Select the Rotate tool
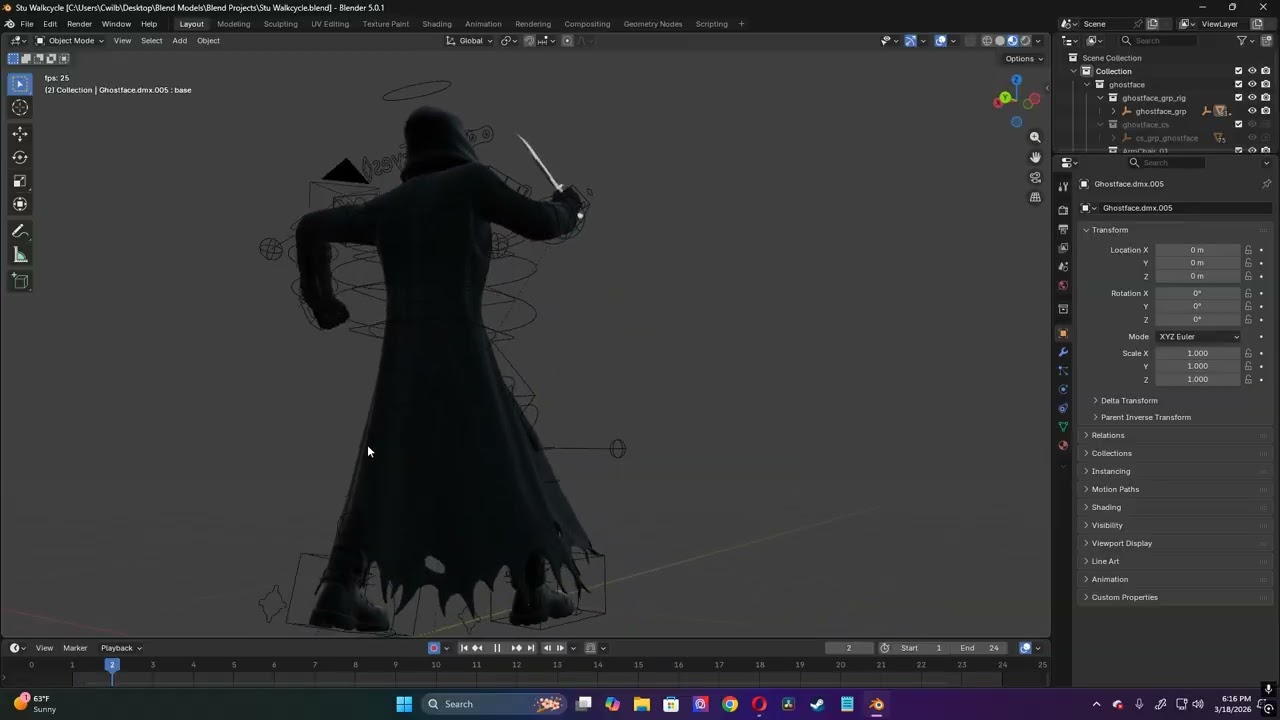1280x720 pixels. (x=20, y=157)
